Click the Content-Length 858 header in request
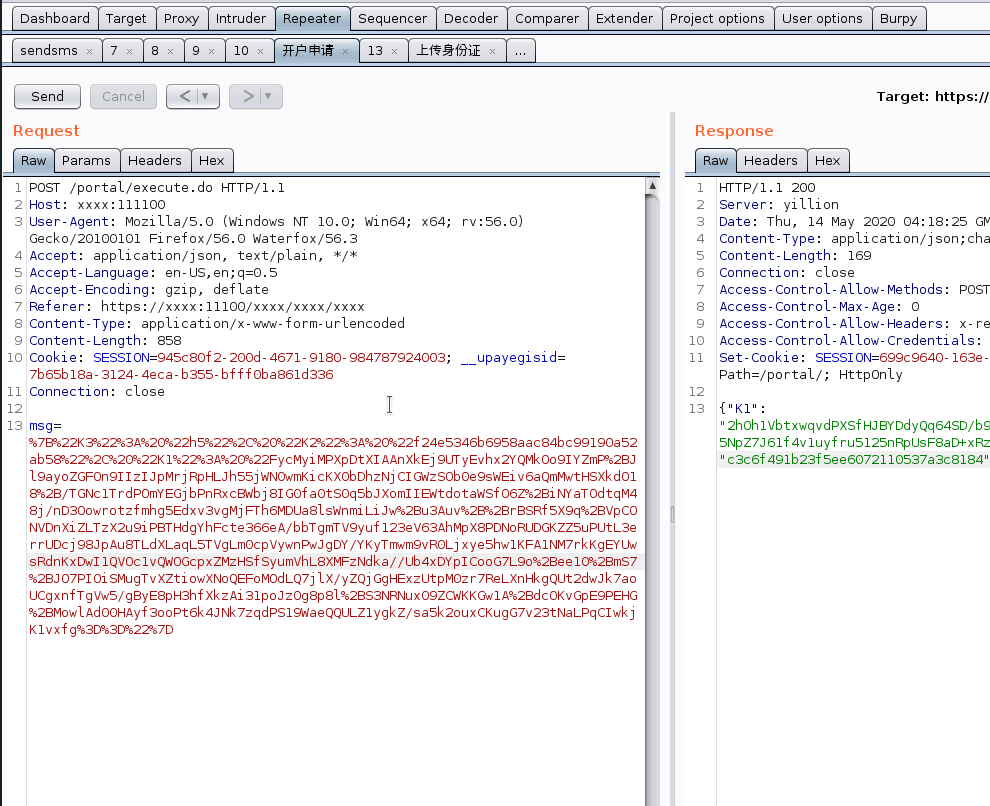990x806 pixels. coord(105,341)
